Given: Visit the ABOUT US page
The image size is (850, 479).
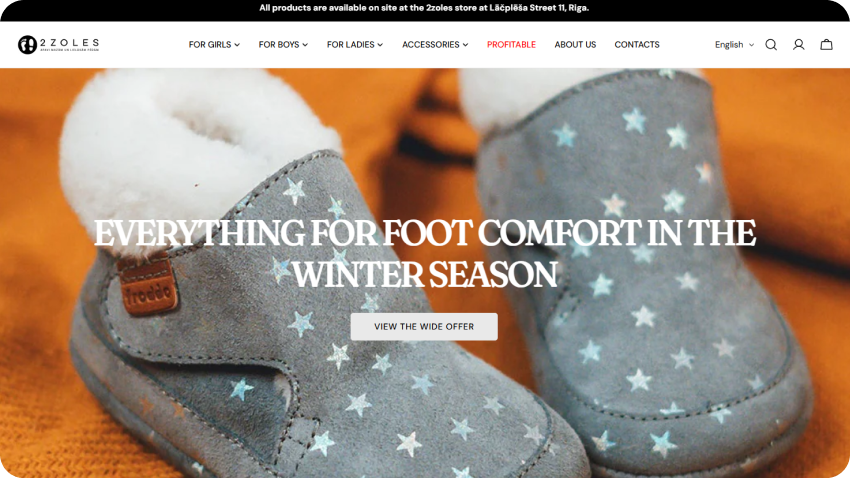Looking at the screenshot, I should 575,44.
